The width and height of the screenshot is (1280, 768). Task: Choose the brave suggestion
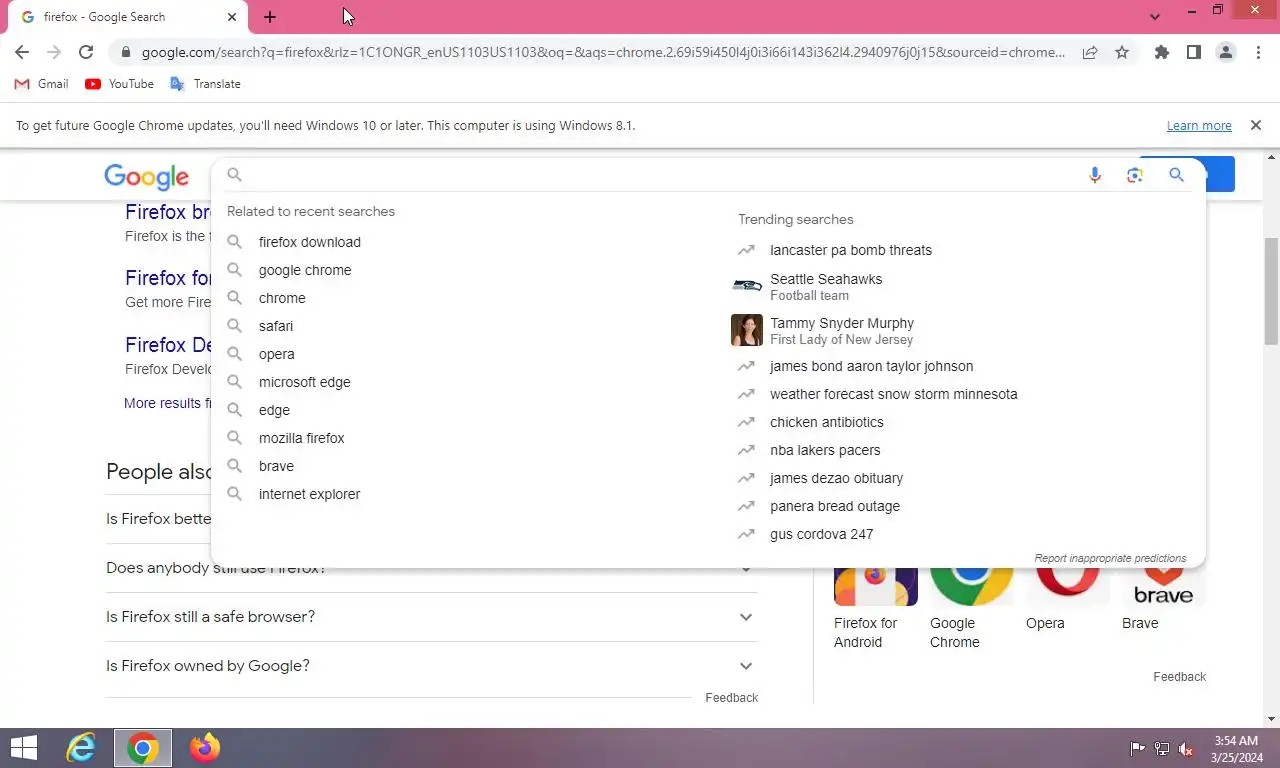(276, 466)
